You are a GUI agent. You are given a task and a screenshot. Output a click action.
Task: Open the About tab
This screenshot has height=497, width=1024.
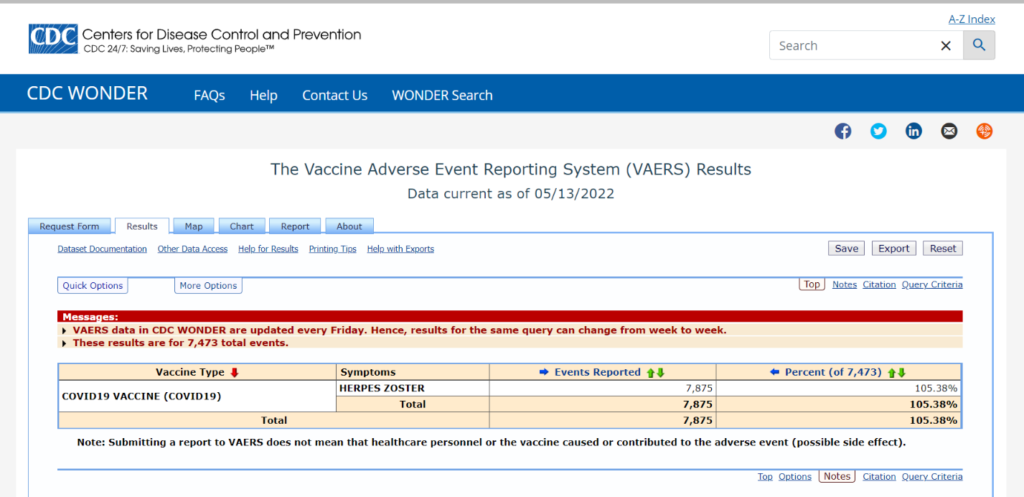click(349, 227)
